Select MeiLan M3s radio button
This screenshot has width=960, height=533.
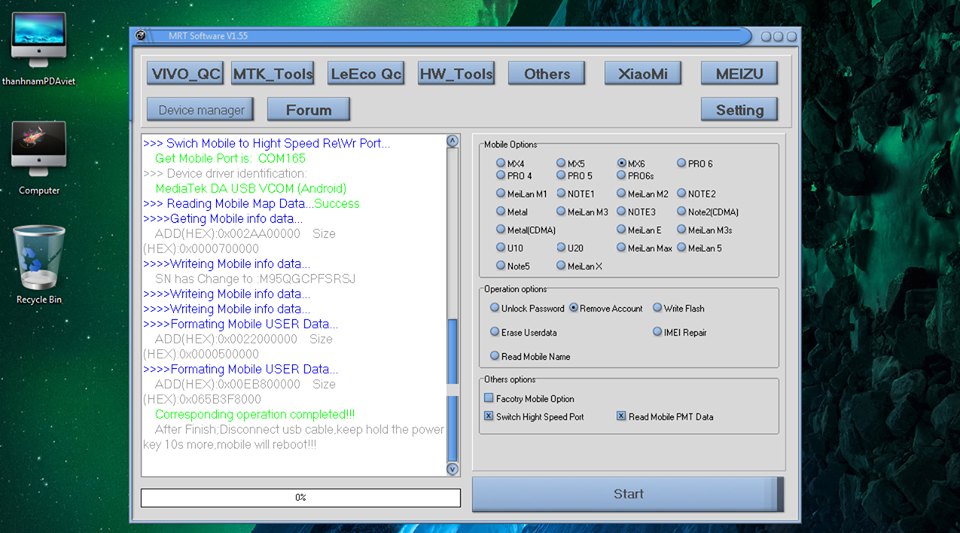[681, 229]
